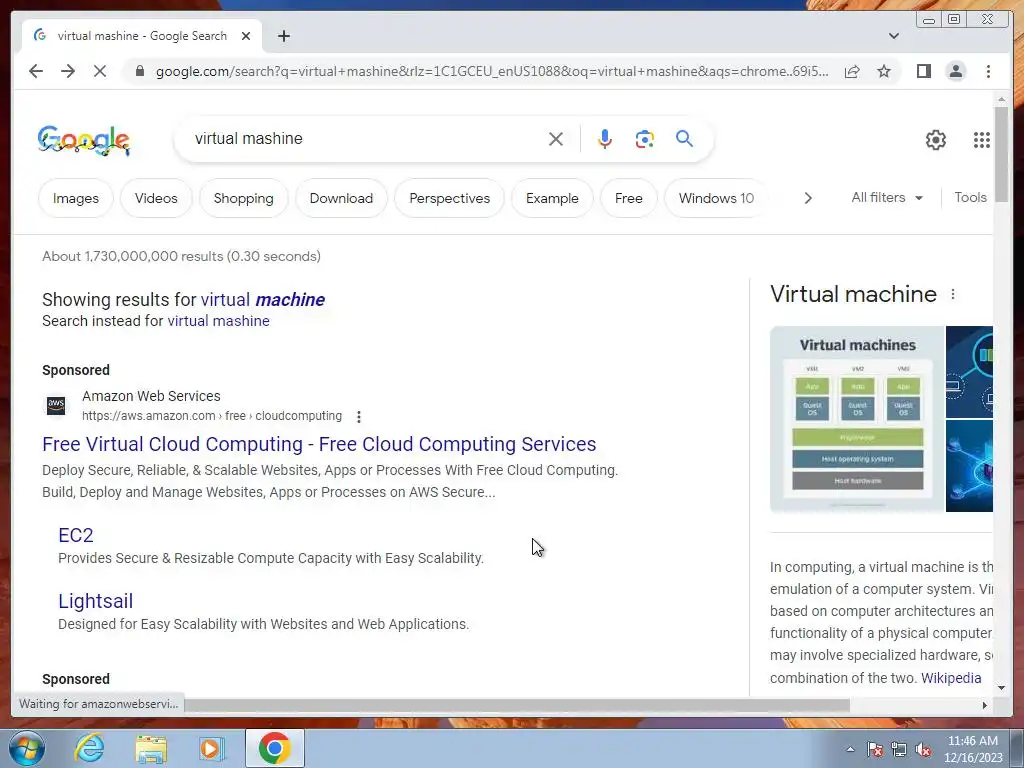This screenshot has width=1024, height=768.
Task: Stop loading the page
Action: click(100, 71)
